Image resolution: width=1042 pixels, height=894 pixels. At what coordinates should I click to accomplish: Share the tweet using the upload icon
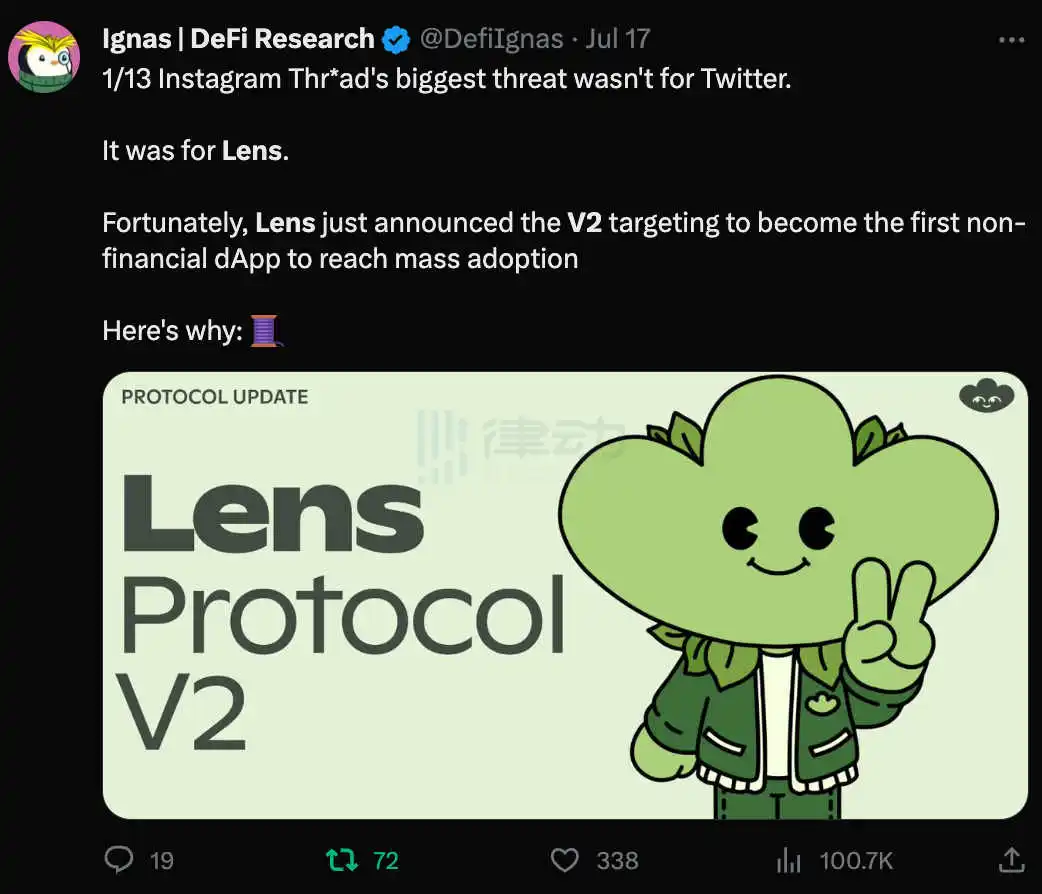coord(1011,859)
